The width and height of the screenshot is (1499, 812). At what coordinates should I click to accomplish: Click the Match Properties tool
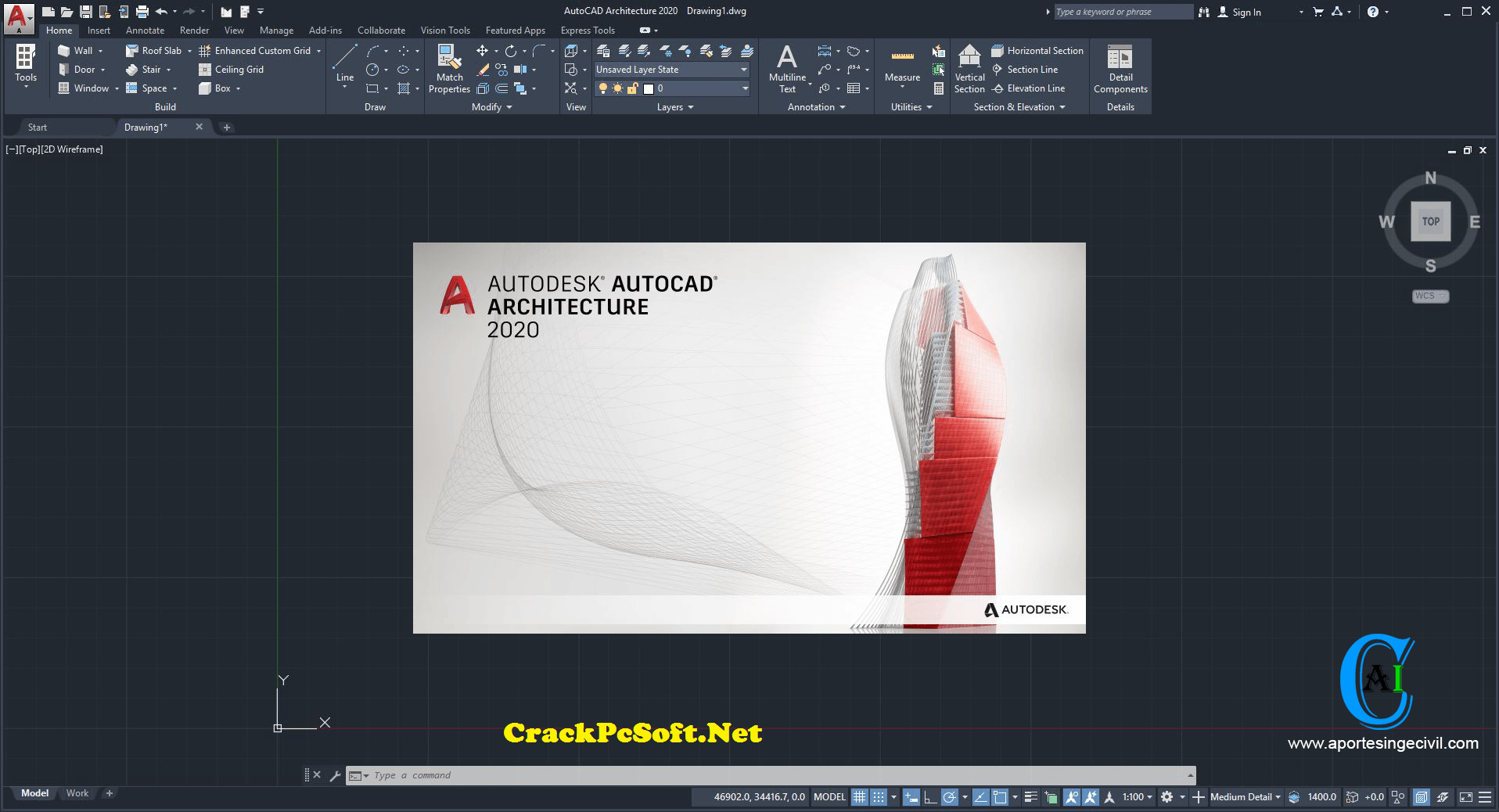pyautogui.click(x=450, y=69)
